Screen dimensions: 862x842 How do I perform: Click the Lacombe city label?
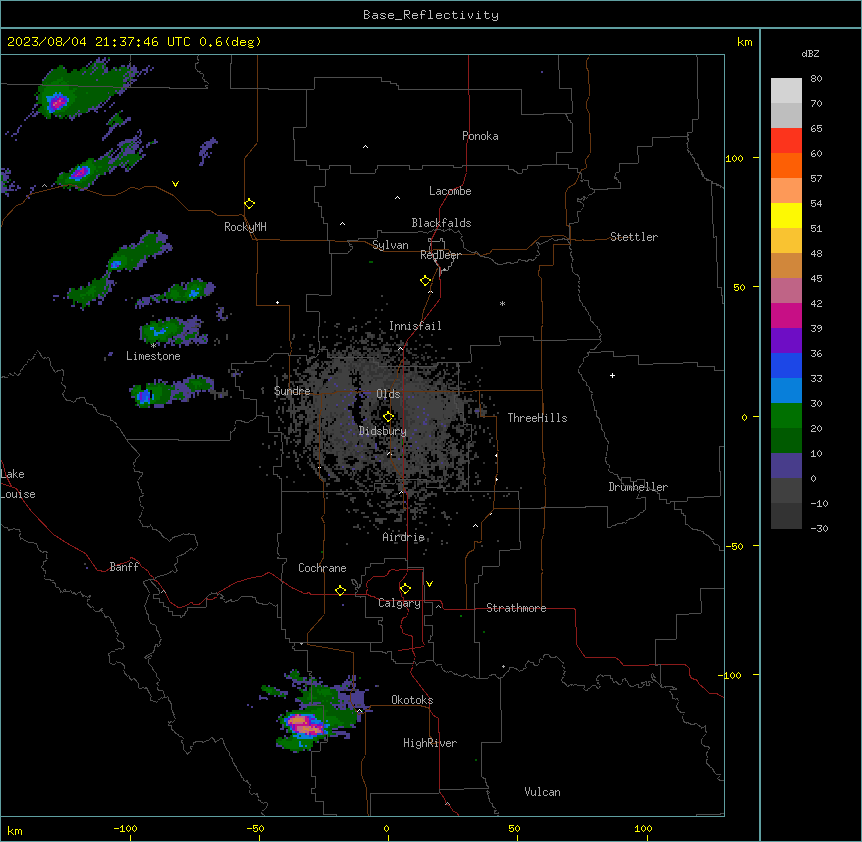(450, 191)
